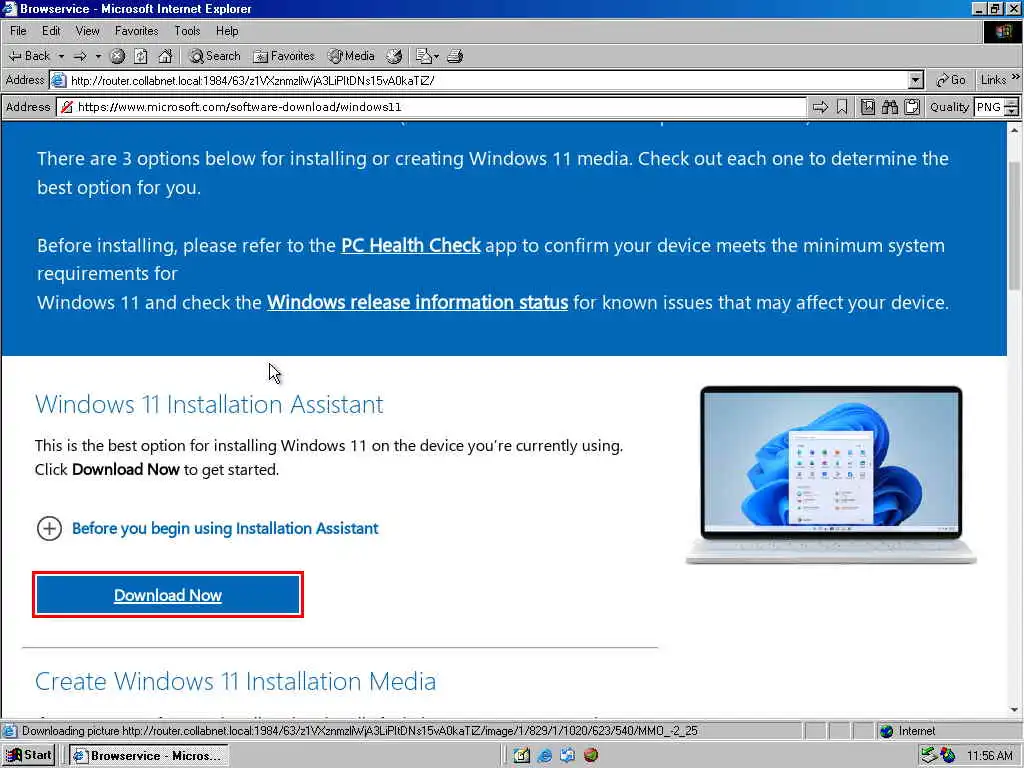Image resolution: width=1024 pixels, height=768 pixels.
Task: Click the binoculars find icon
Action: point(890,107)
